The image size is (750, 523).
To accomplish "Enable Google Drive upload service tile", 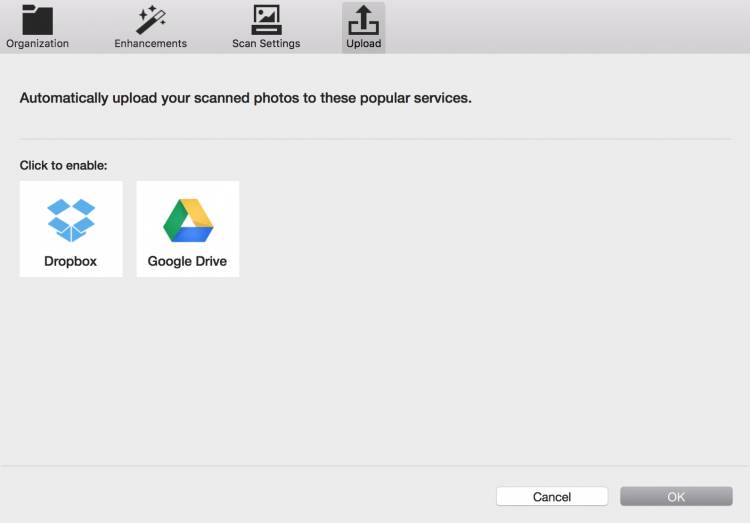I will (x=188, y=229).
